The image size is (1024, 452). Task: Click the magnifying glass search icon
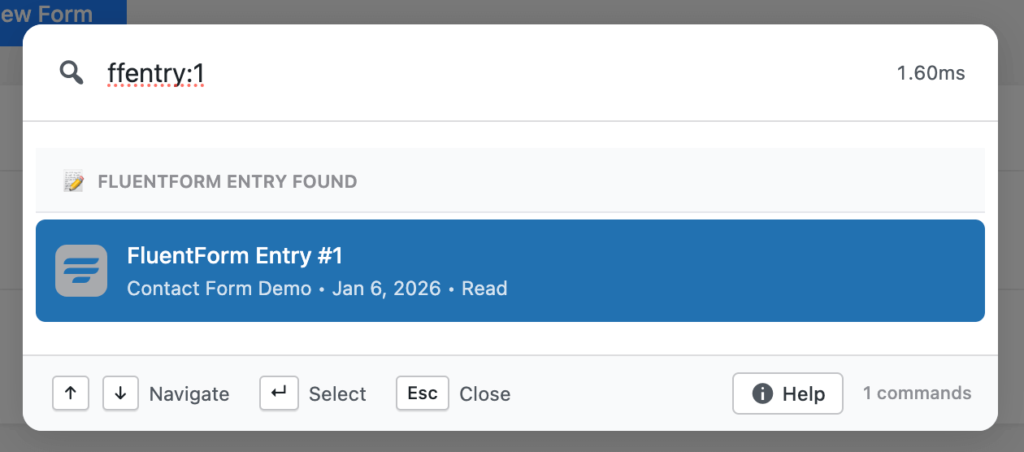71,73
